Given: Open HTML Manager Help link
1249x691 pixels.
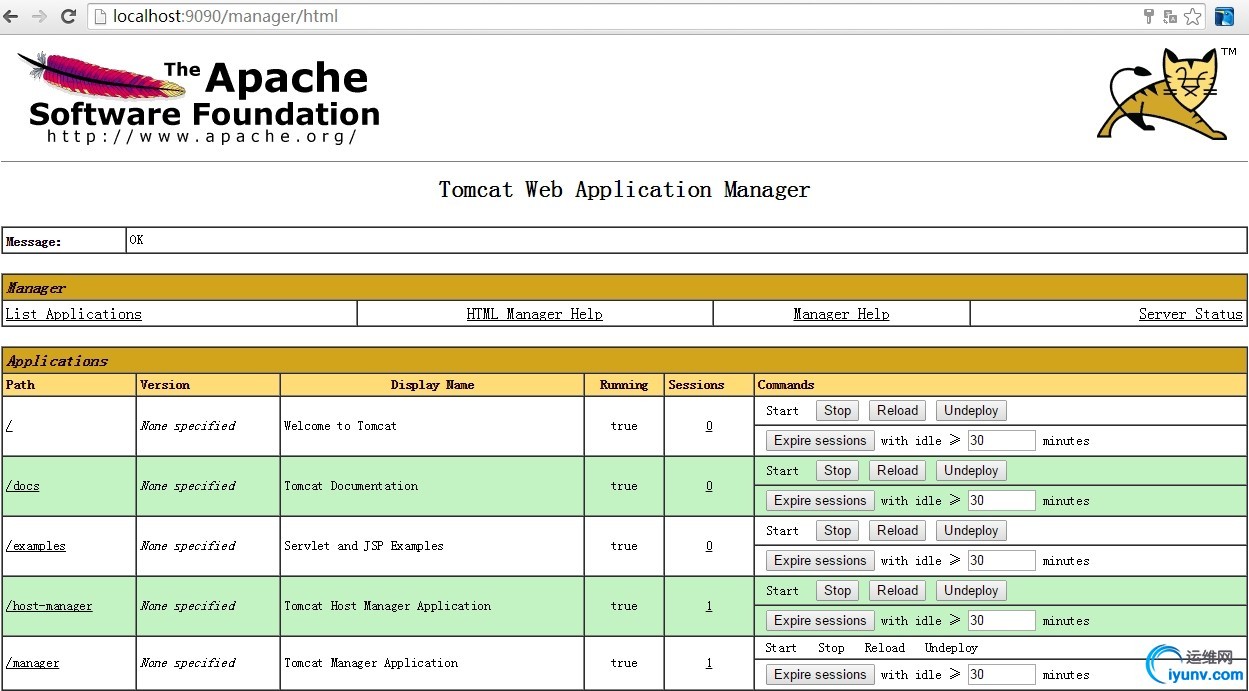Looking at the screenshot, I should 535,314.
